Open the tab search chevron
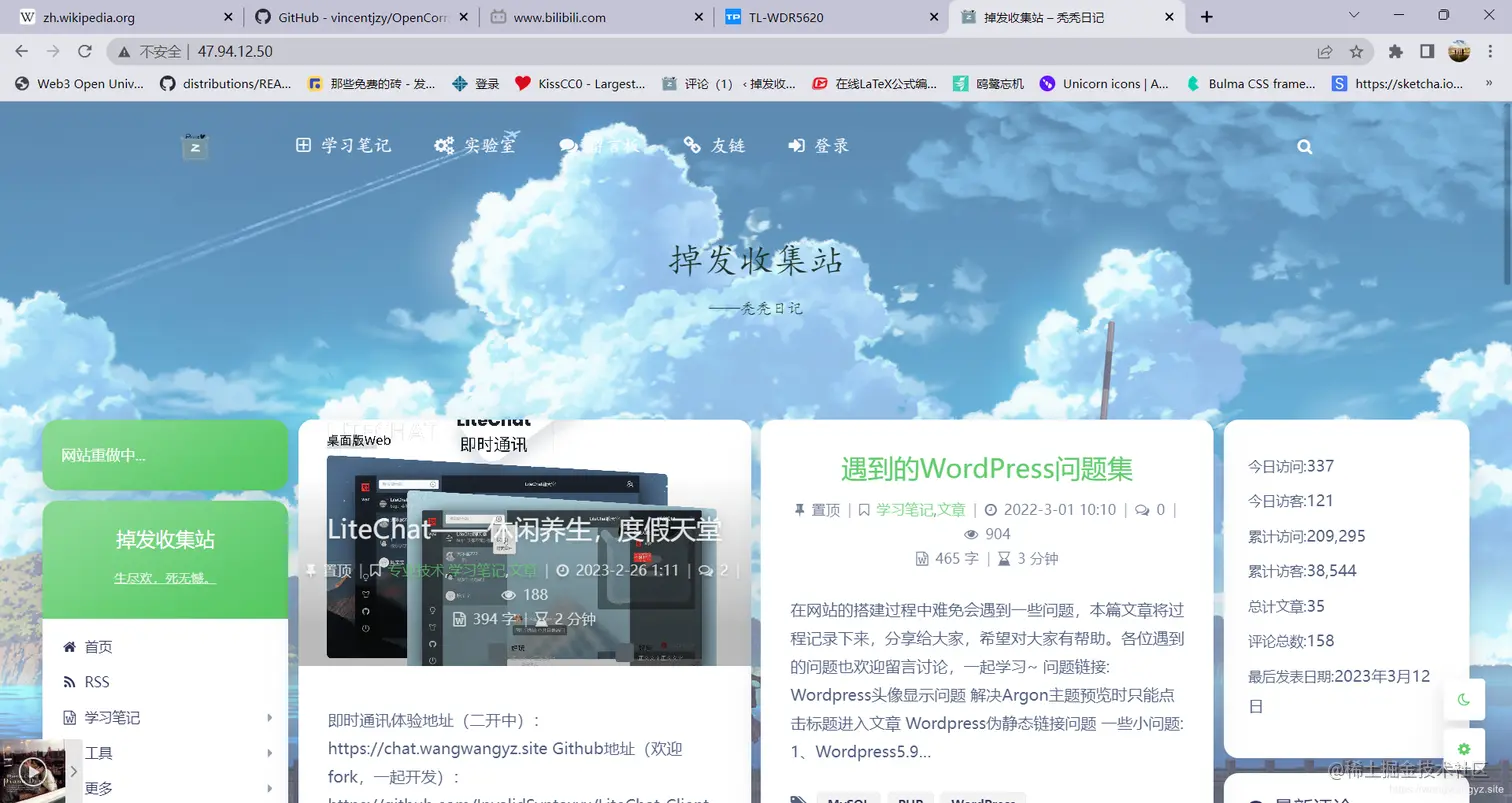This screenshot has height=803, width=1512. tap(1355, 15)
